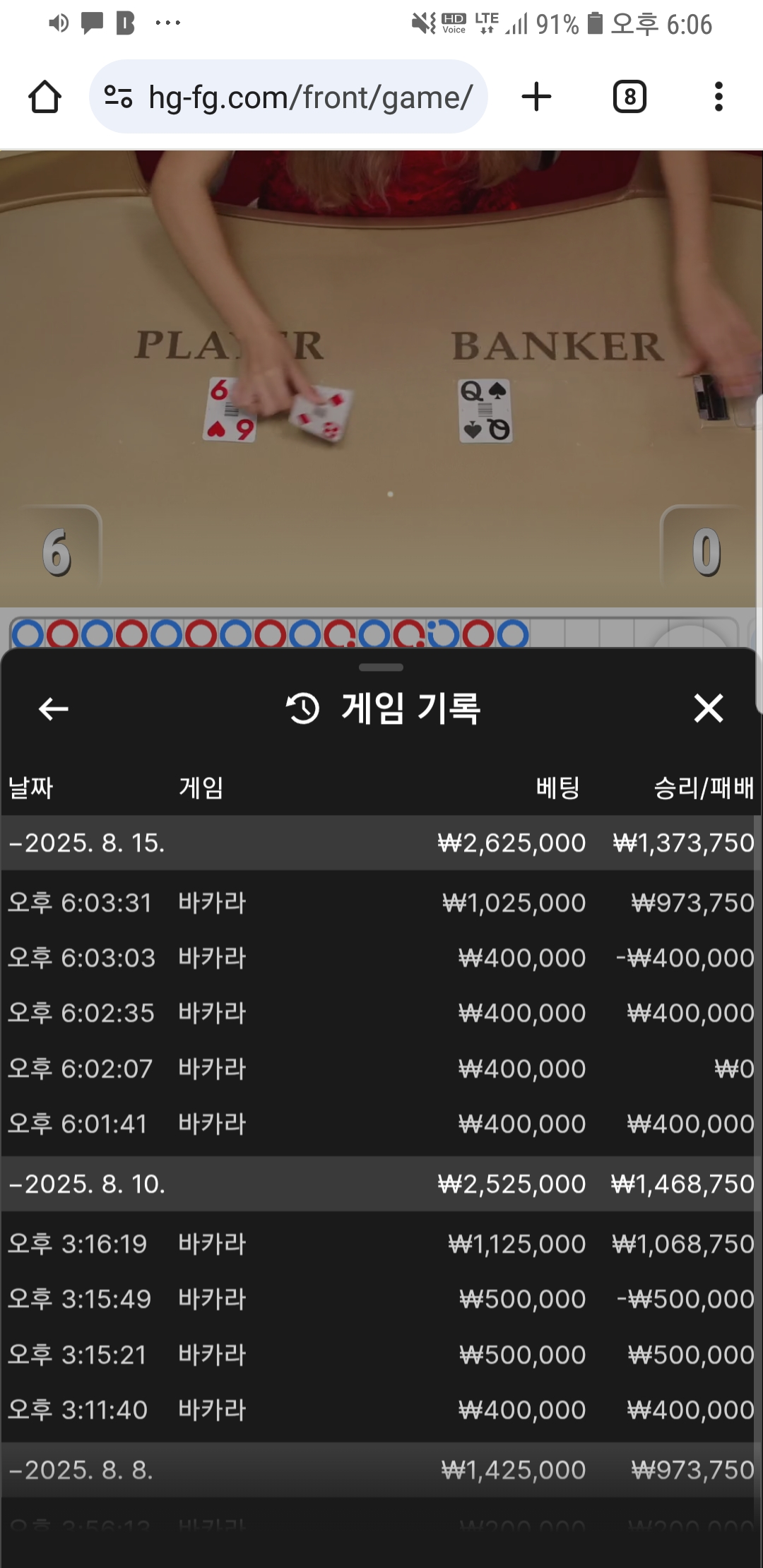Select the 오후 3:15:49 losing bet row

pos(381,1299)
